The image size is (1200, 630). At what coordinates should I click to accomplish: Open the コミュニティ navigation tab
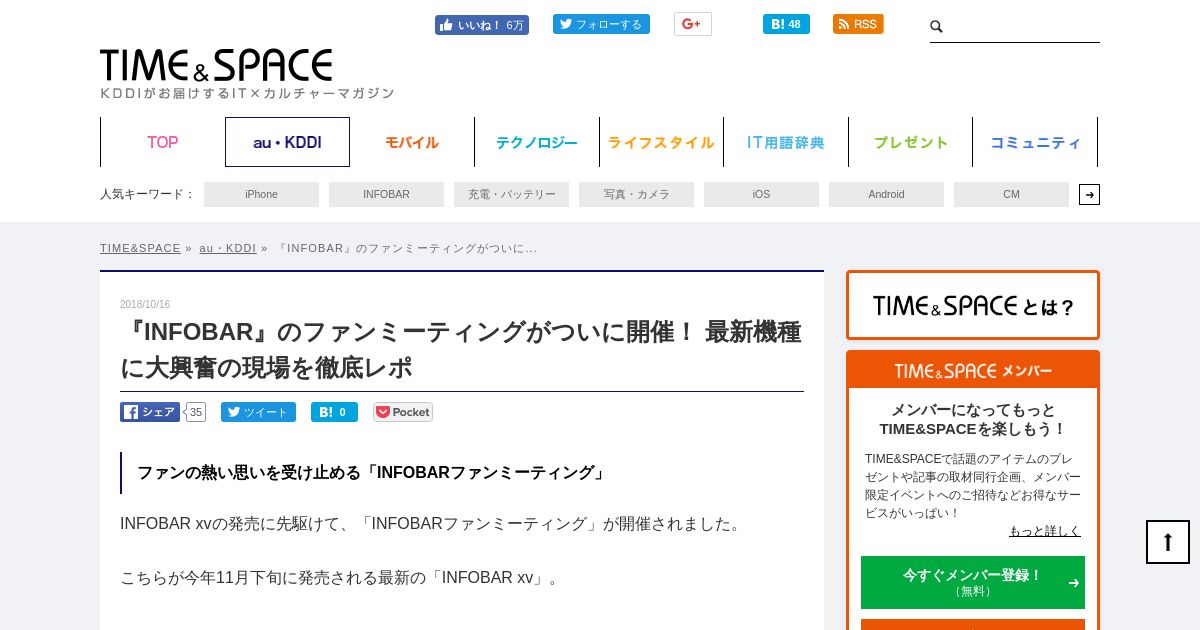[1035, 142]
